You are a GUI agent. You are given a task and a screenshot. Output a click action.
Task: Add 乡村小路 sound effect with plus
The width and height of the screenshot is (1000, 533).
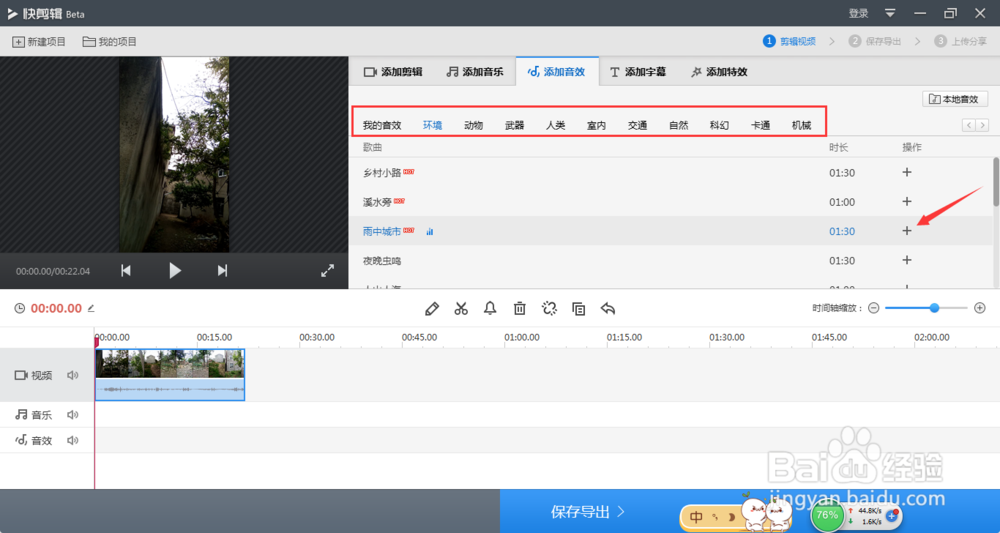coord(907,172)
